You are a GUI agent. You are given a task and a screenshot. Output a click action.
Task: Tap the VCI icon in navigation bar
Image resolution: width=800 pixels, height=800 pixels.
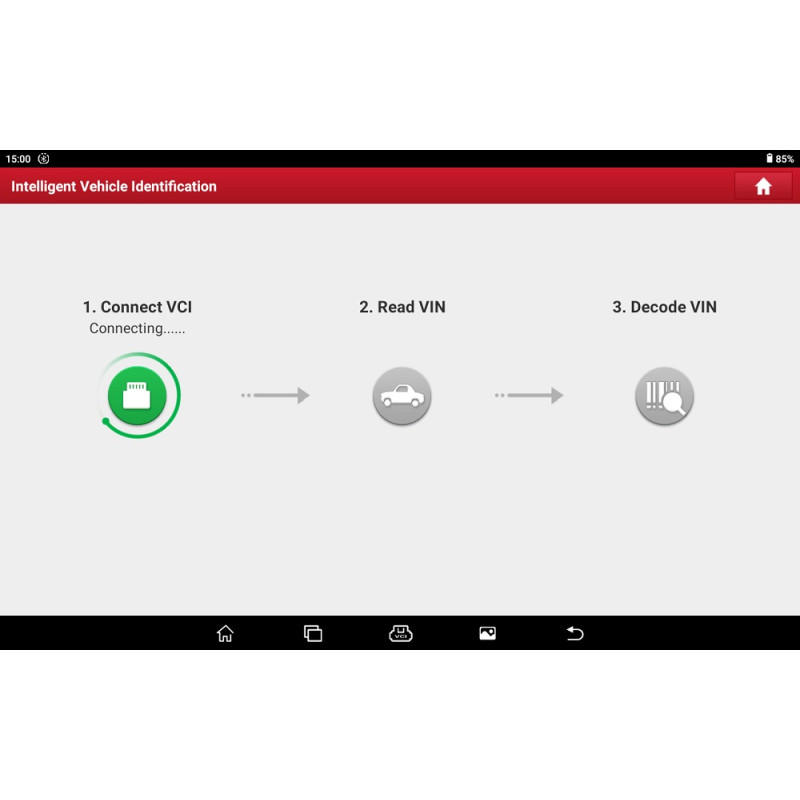click(400, 633)
